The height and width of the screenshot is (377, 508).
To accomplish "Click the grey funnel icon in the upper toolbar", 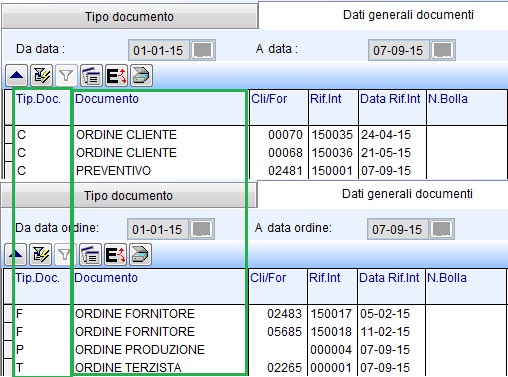I will [66, 76].
